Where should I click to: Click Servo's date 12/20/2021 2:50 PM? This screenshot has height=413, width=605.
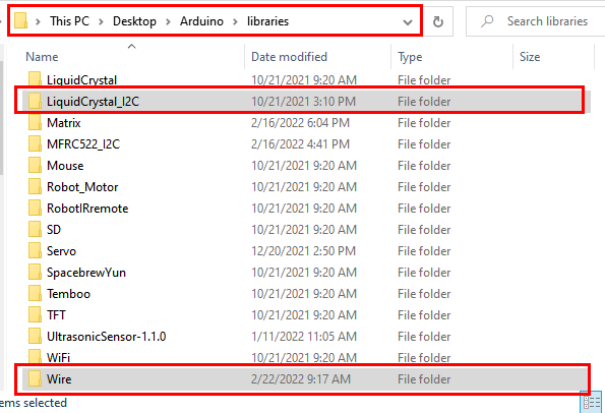303,251
